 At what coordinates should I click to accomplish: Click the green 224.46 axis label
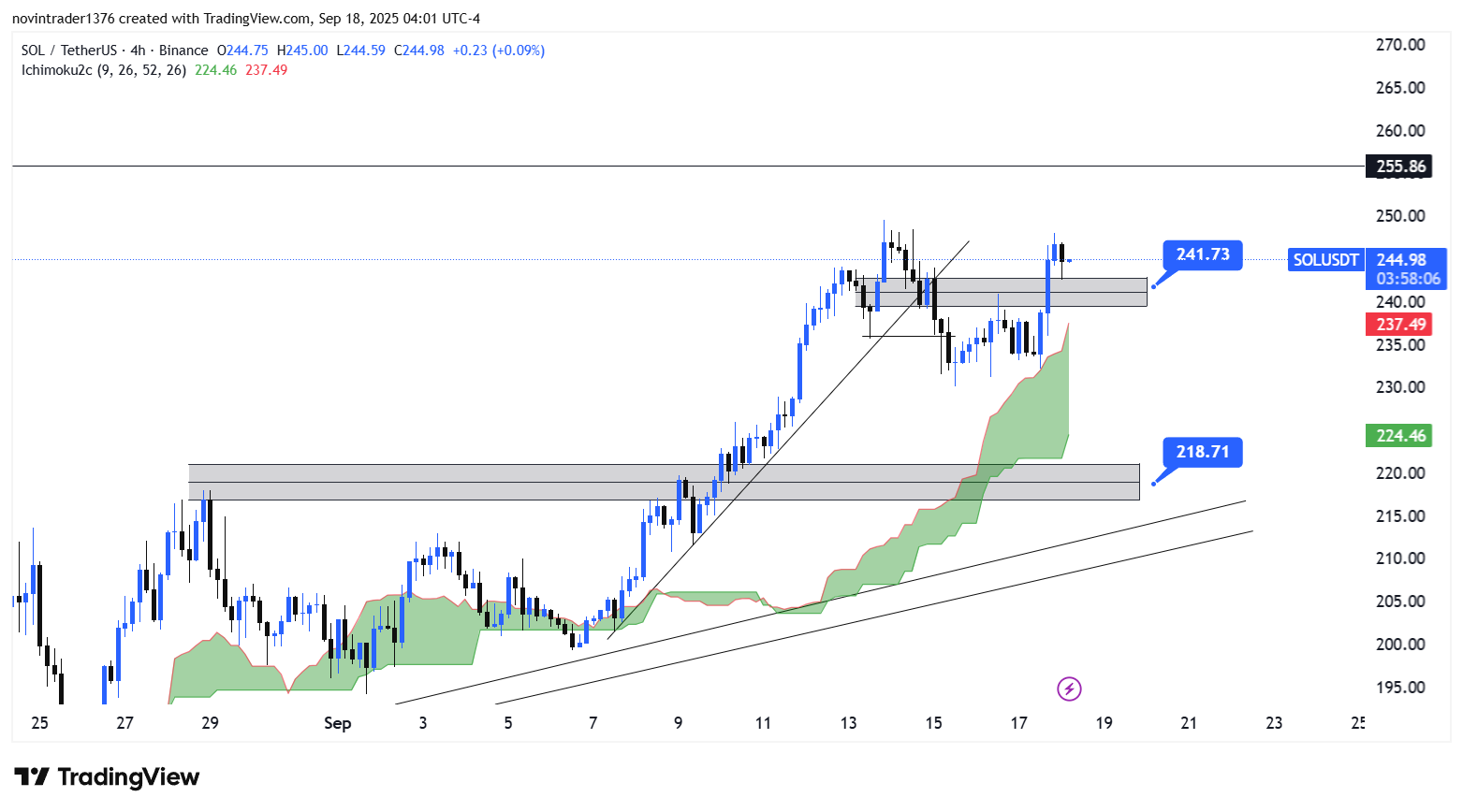click(1400, 436)
